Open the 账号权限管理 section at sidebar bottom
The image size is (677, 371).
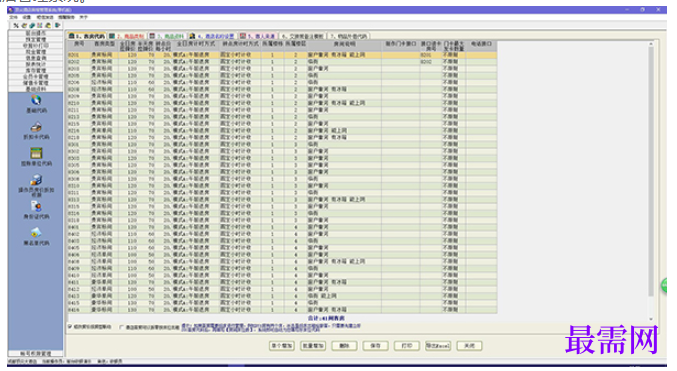(x=36, y=354)
